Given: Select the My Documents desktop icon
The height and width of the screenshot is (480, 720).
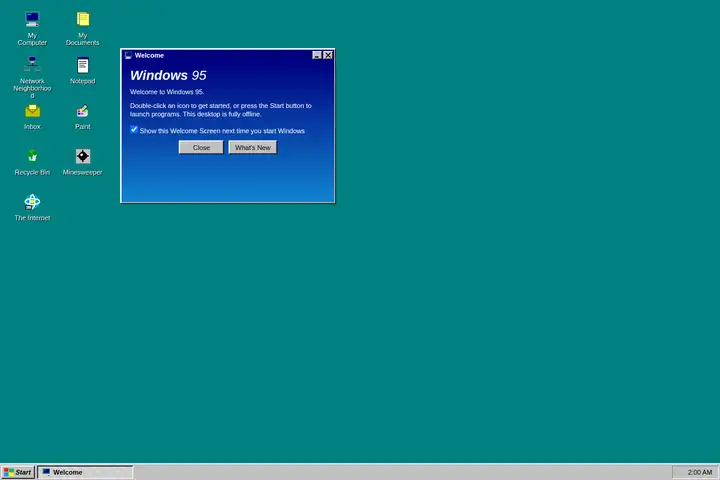Looking at the screenshot, I should [x=83, y=28].
